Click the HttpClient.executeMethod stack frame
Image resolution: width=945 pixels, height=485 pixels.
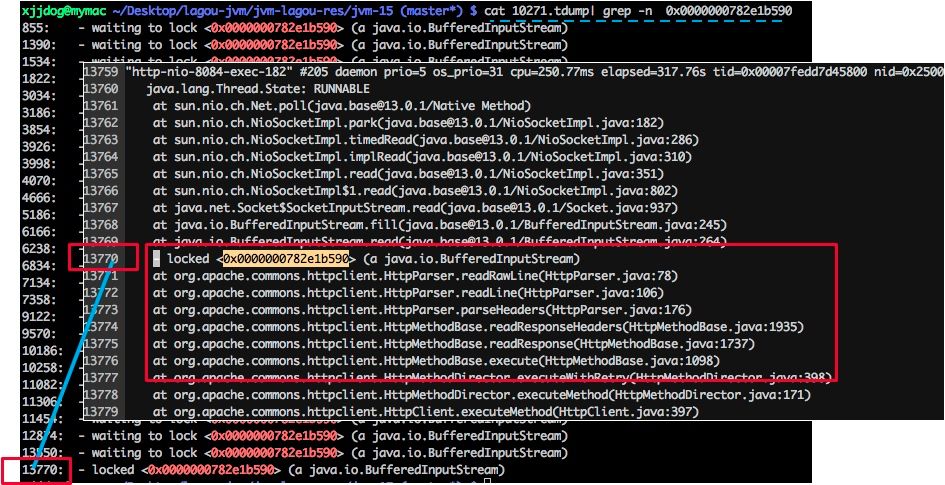coord(426,412)
